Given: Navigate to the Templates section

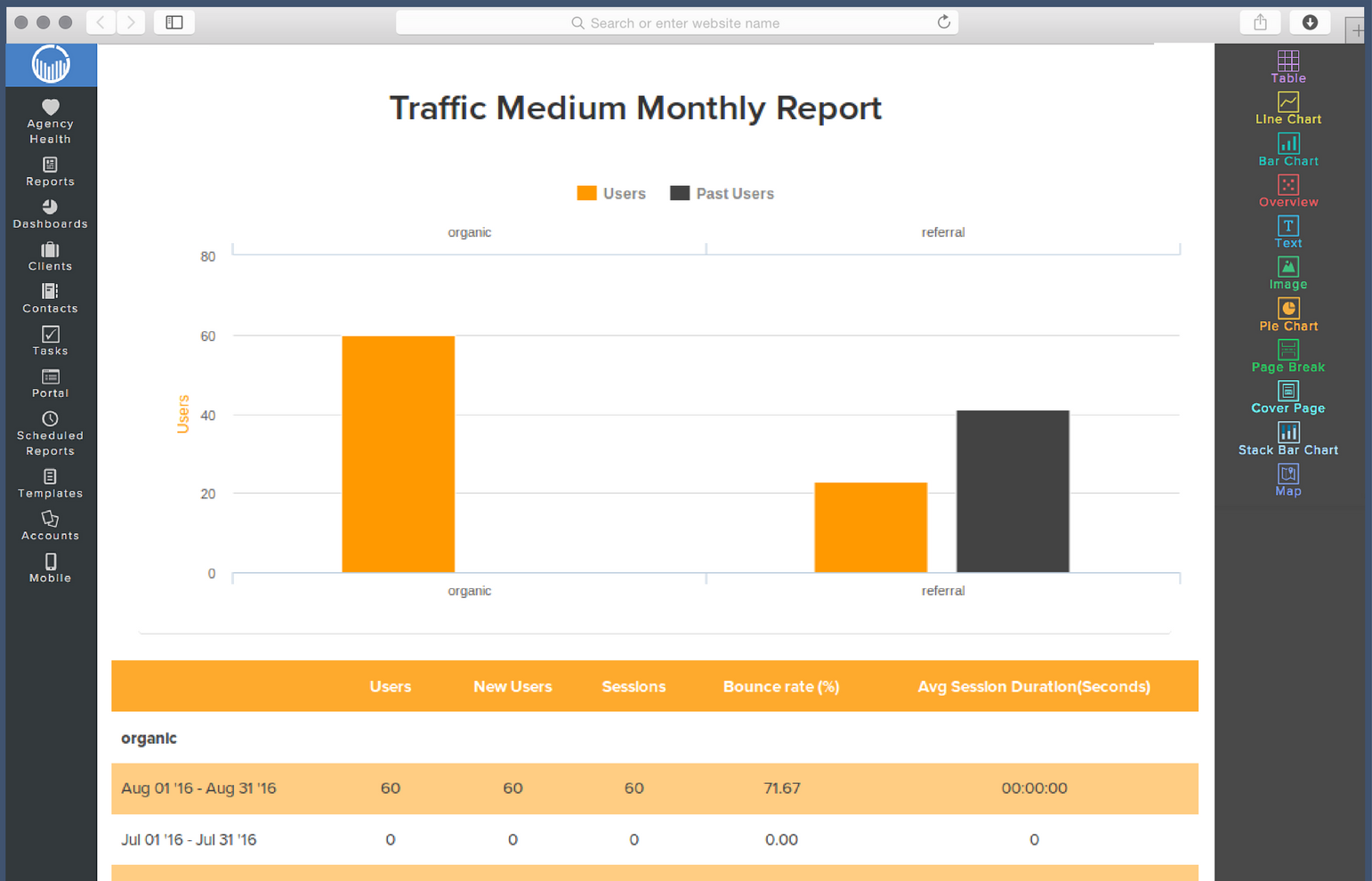Looking at the screenshot, I should [50, 483].
